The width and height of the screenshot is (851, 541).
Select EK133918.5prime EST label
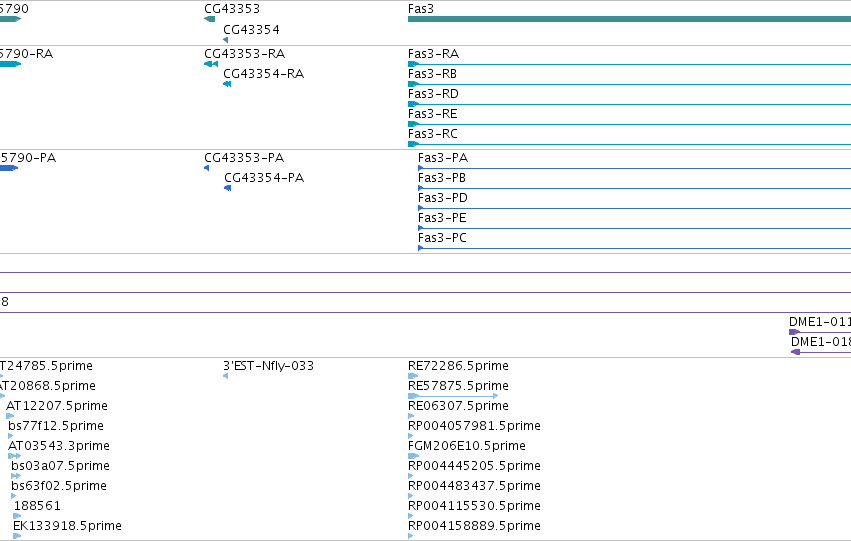point(67,526)
